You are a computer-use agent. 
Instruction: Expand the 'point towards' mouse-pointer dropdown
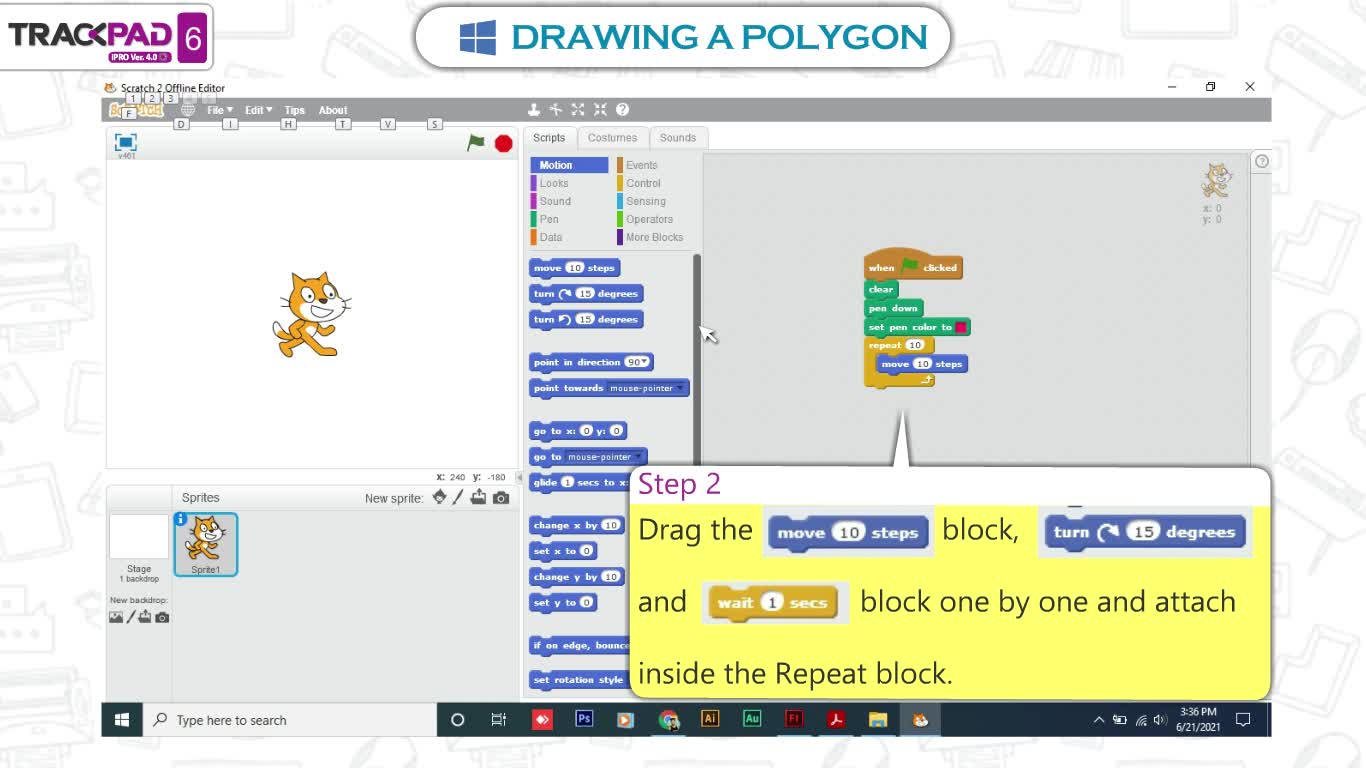(x=646, y=388)
